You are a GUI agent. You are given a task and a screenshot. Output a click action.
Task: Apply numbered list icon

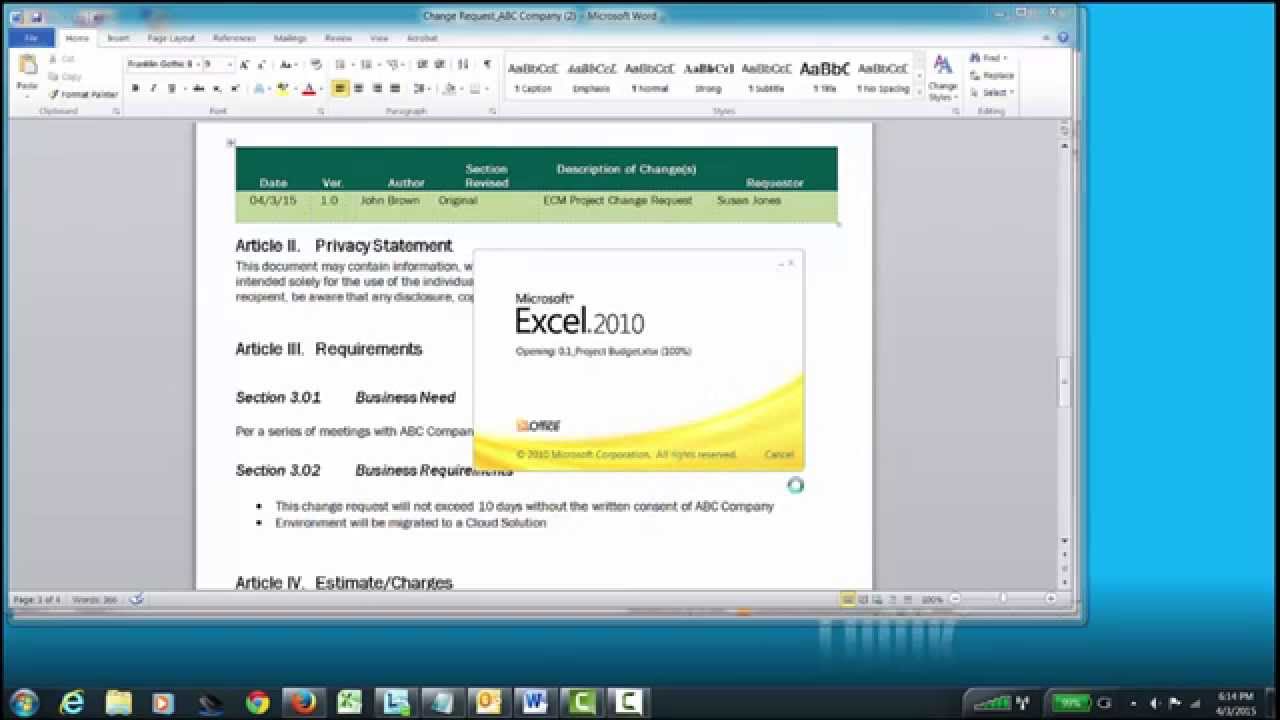(365, 64)
